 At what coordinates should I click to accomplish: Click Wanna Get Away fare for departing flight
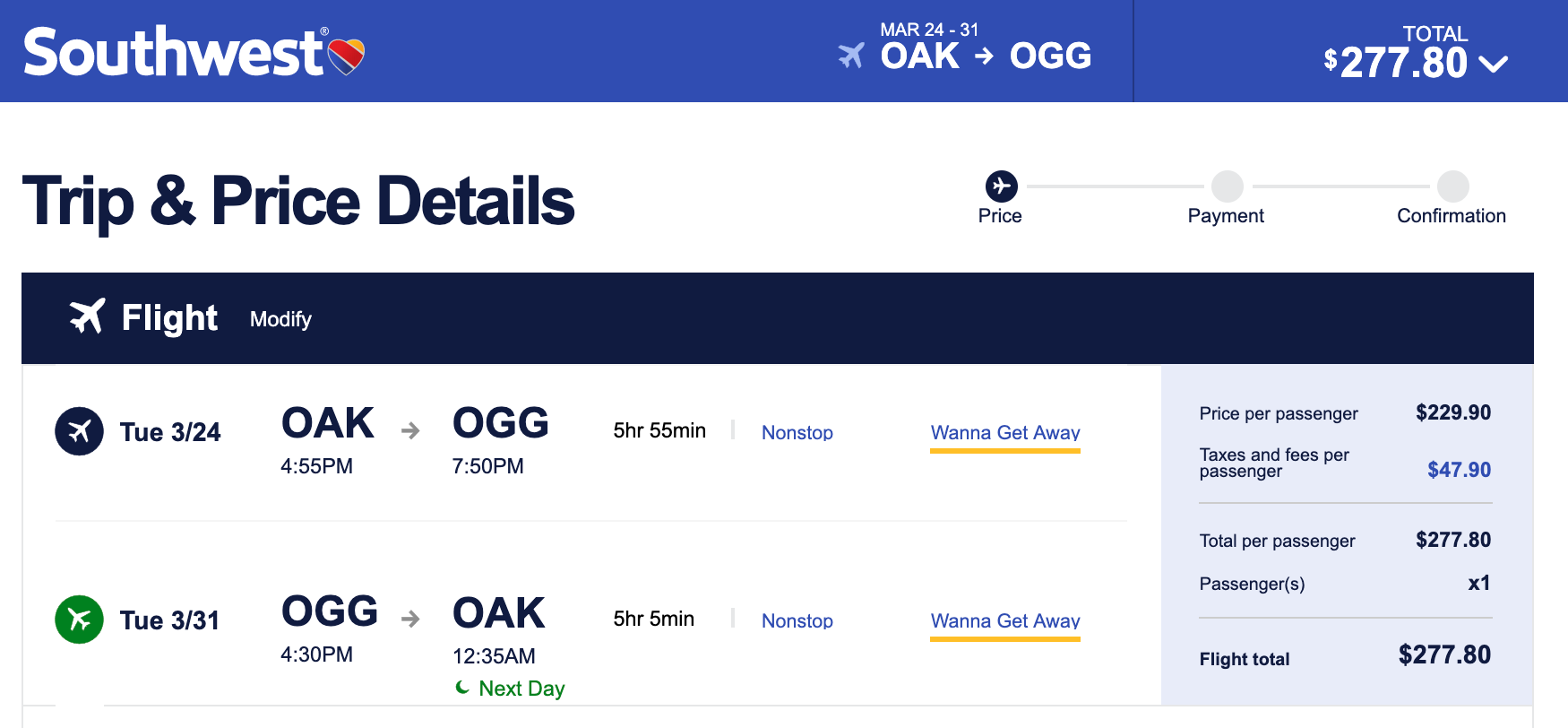coord(1004,432)
